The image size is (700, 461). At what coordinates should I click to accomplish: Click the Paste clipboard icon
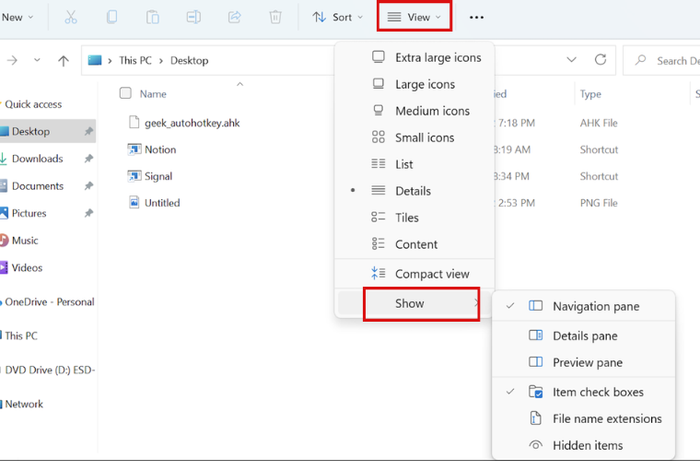(152, 17)
